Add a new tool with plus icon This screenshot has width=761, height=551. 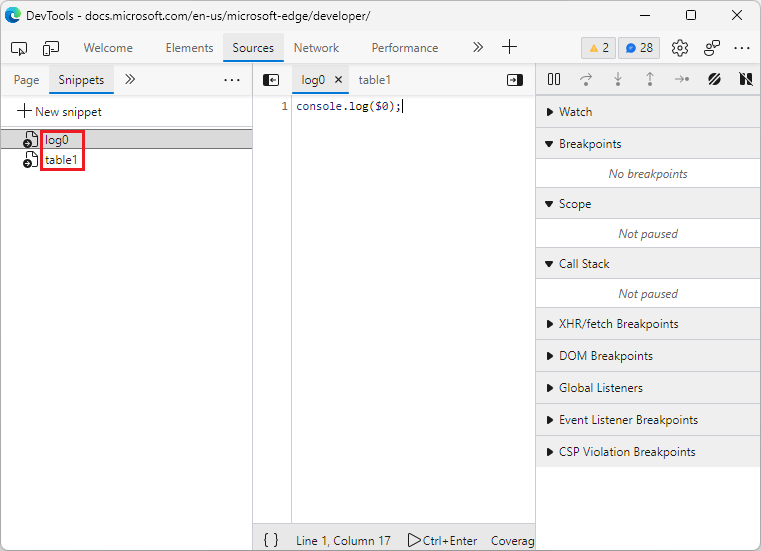(x=509, y=47)
